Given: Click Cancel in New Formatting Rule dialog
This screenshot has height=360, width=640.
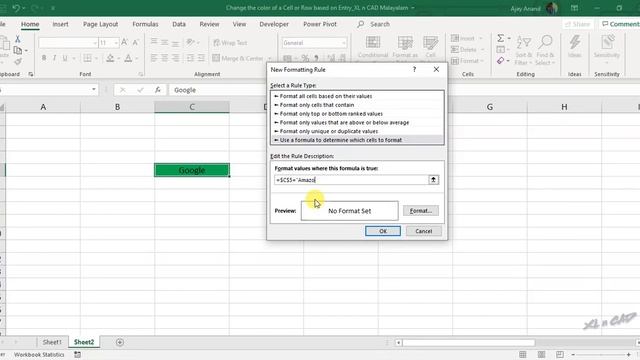Looking at the screenshot, I should (x=424, y=231).
